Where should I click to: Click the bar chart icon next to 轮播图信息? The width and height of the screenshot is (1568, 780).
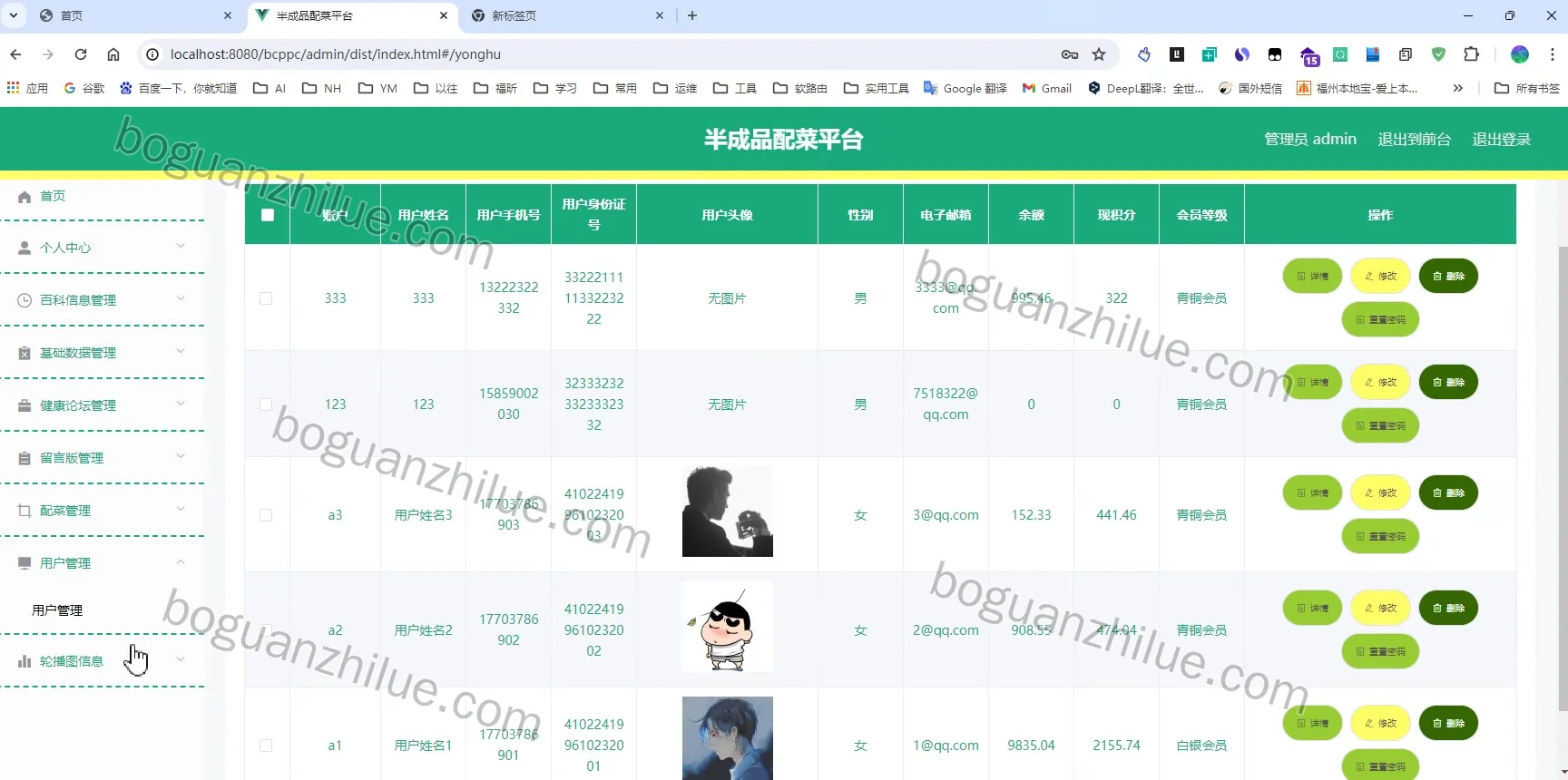point(24,661)
